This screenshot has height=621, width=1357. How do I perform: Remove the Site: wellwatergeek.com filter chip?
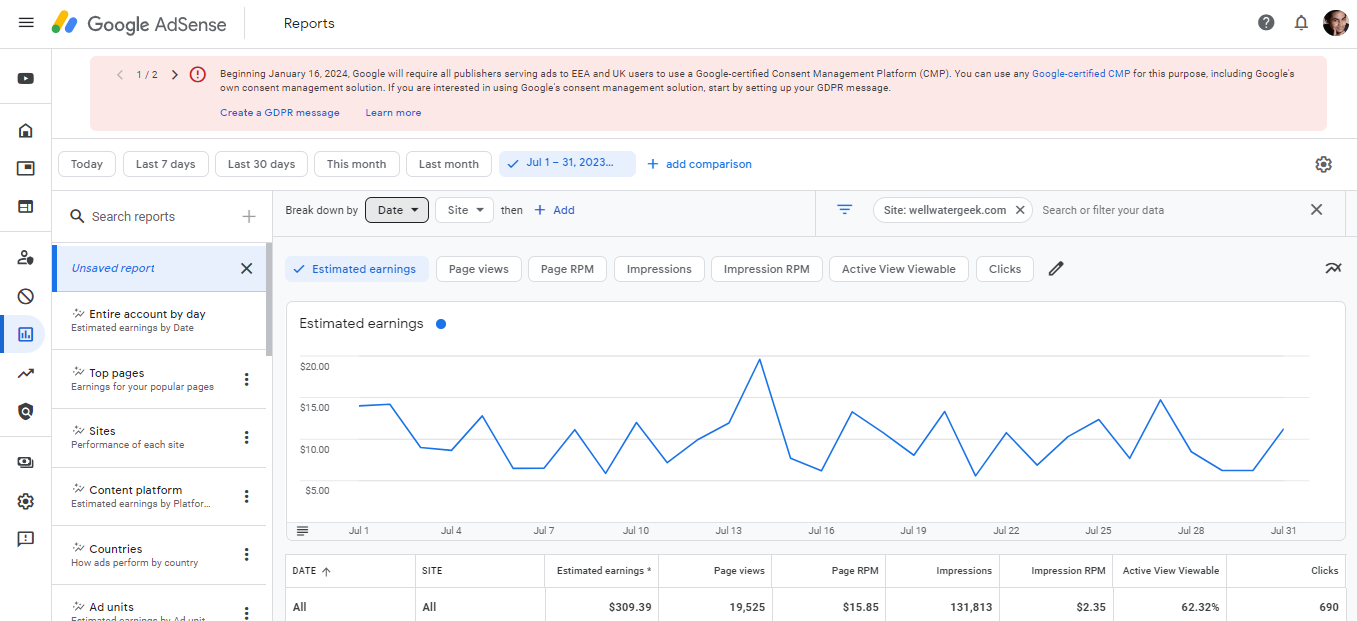point(1020,210)
